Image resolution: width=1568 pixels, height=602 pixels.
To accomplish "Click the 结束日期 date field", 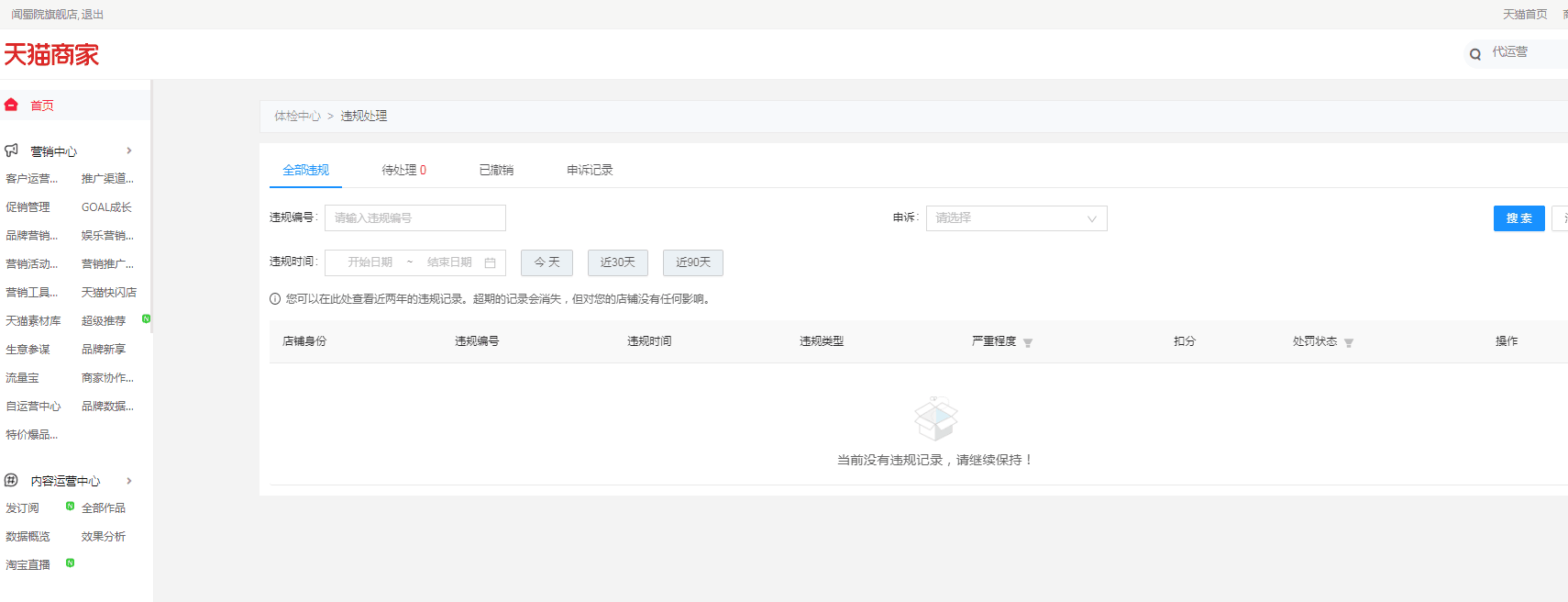I will click(449, 262).
